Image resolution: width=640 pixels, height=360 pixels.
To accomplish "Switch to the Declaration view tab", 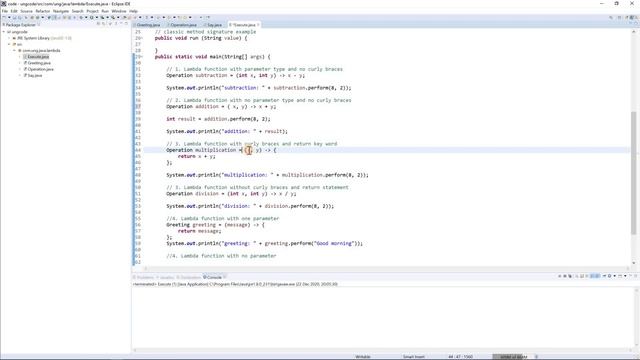I will coord(189,277).
